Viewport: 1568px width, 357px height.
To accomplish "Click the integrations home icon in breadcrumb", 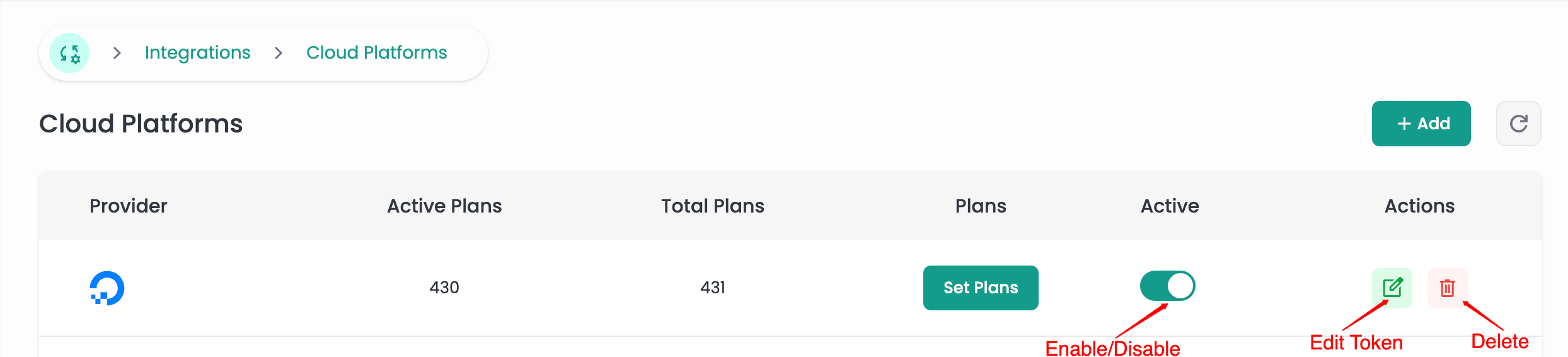I will click(69, 53).
